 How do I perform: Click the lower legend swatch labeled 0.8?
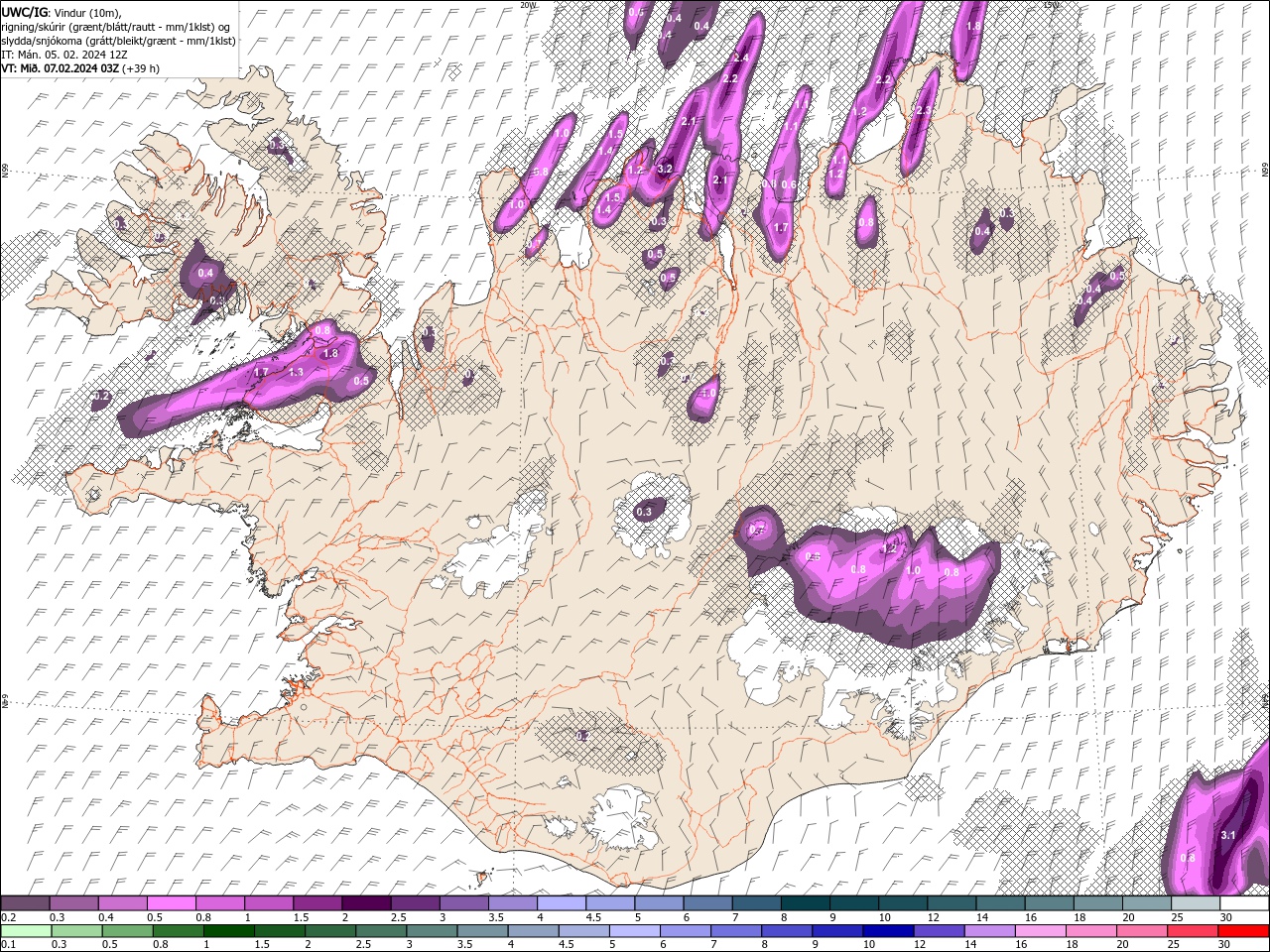tap(177, 930)
